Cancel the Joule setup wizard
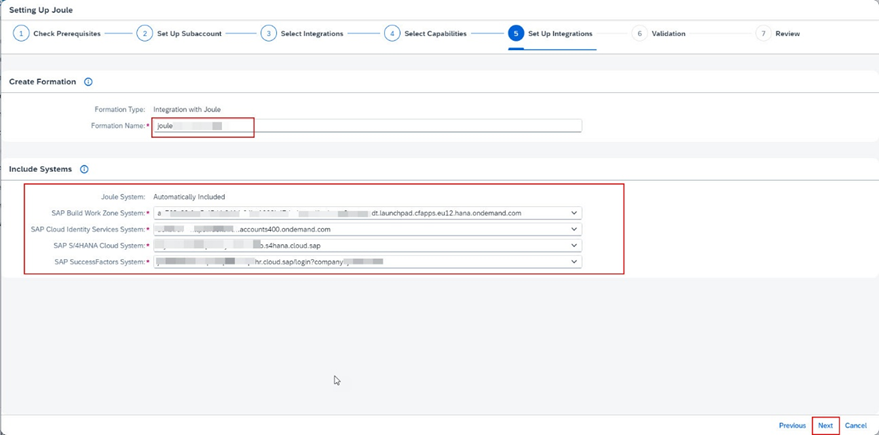This screenshot has height=435, width=879. pos(856,426)
